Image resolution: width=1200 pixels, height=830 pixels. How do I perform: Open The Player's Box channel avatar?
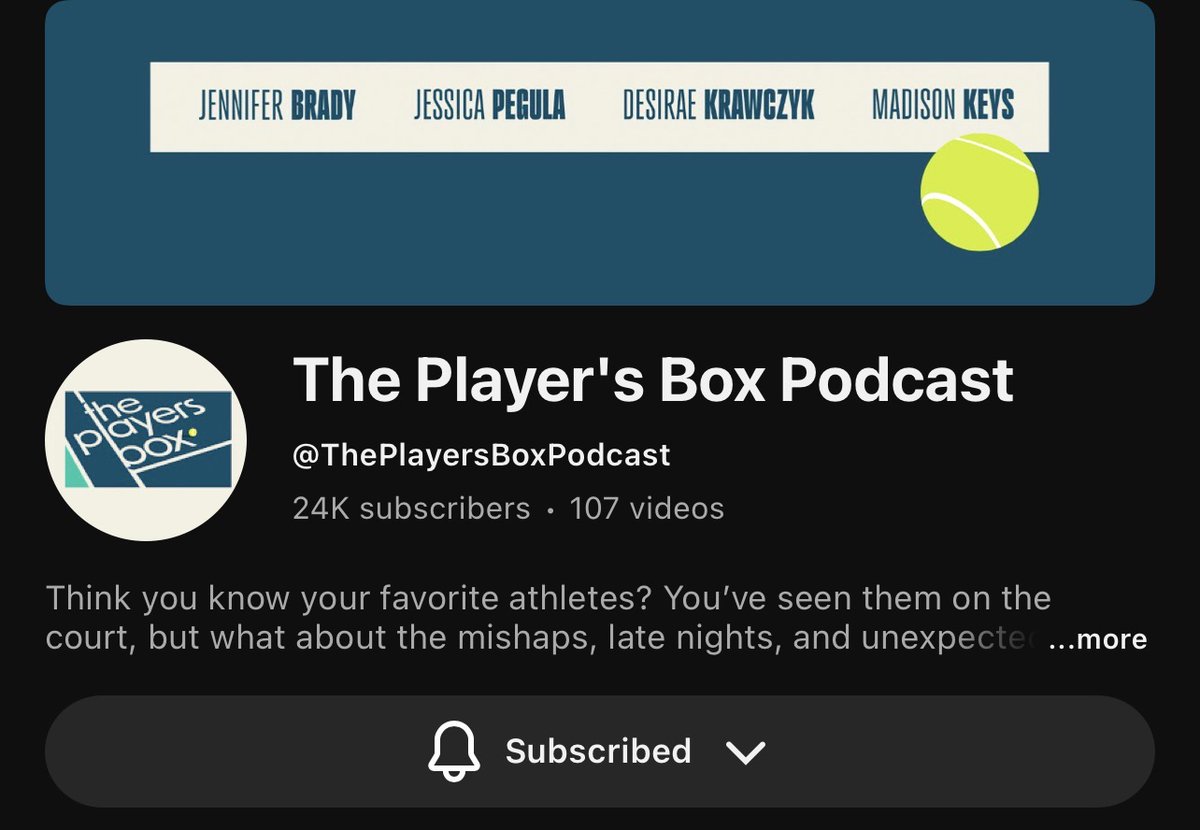point(146,440)
